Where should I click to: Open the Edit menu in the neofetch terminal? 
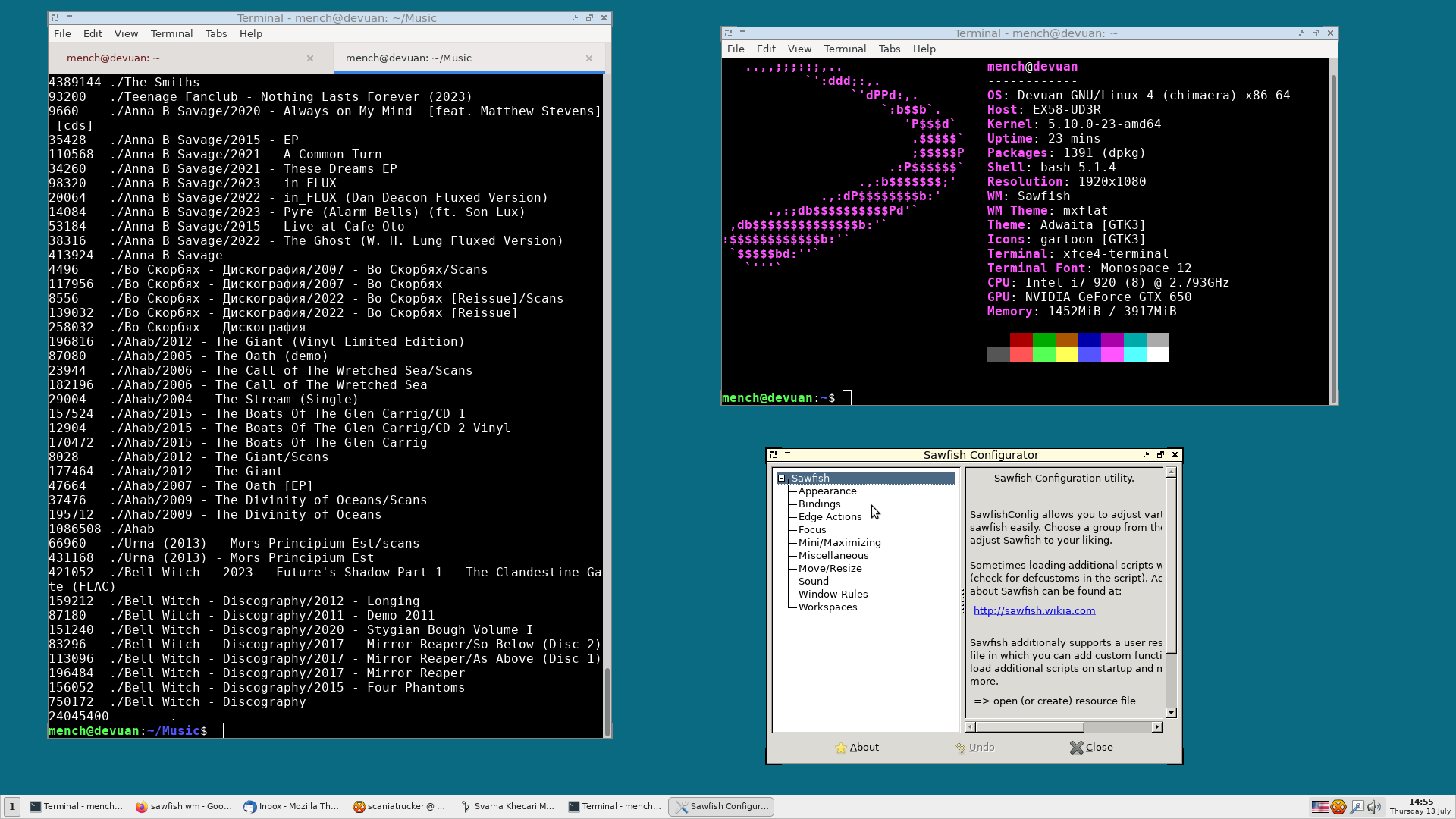click(x=766, y=49)
